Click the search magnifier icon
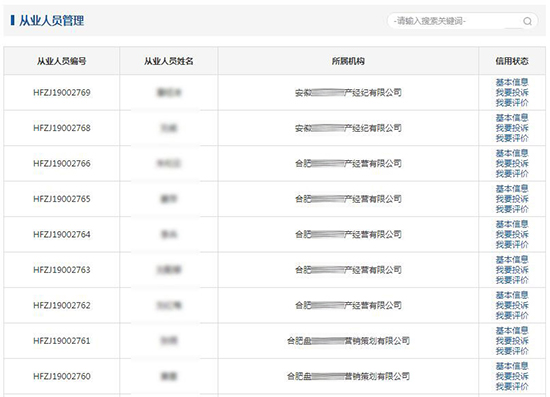Image resolution: width=550 pixels, height=397 pixels. click(527, 21)
